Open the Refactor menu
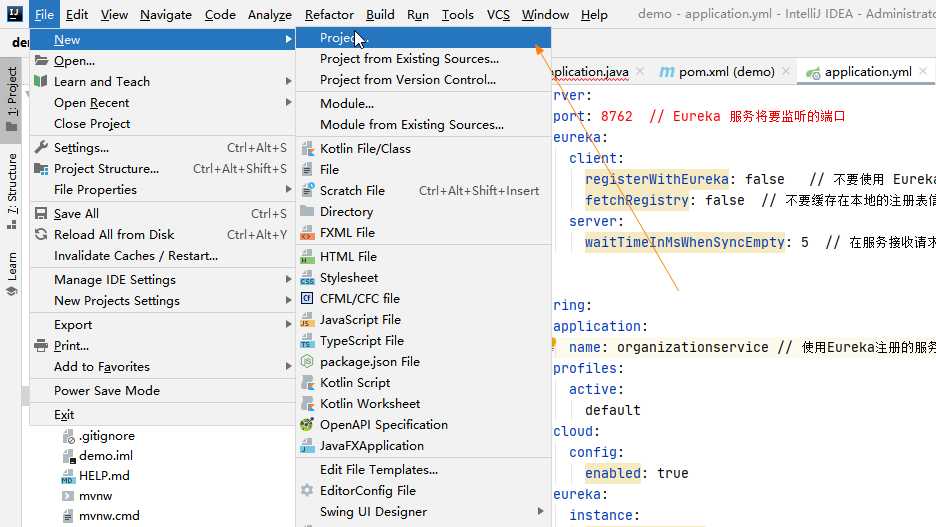The image size is (936, 527). [329, 15]
